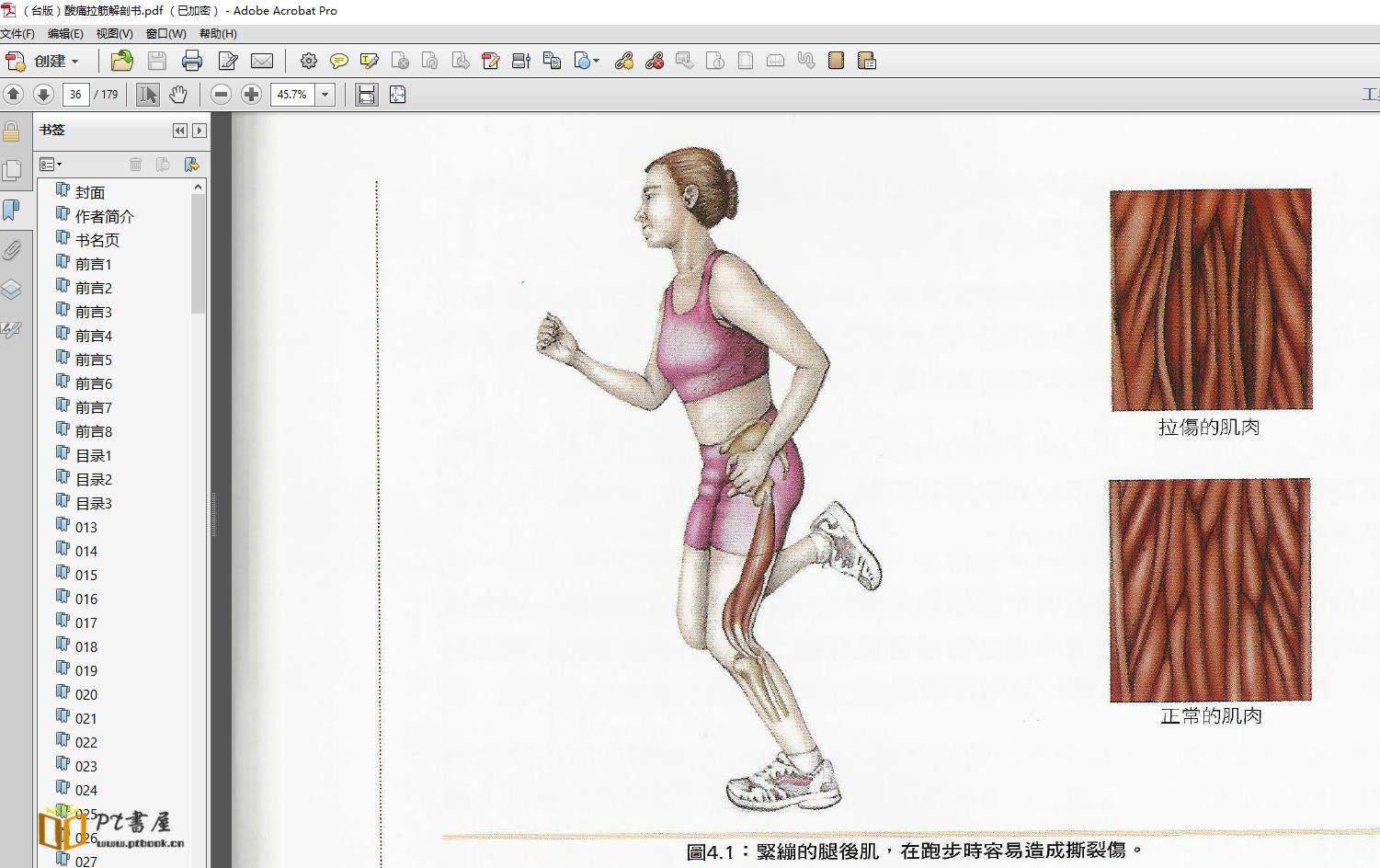Open the web page creation dropdown icon
1380x868 pixels.
pos(587,62)
